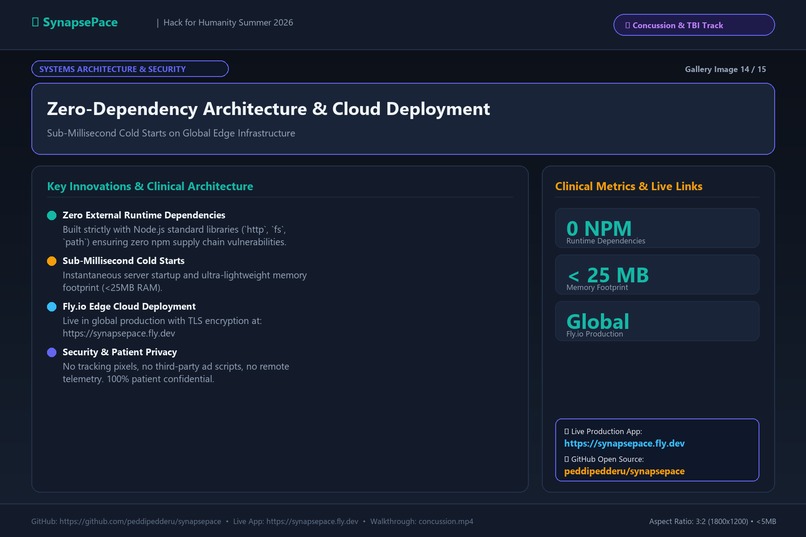Click the Aspect Ratio 3:2 (1800x1200) footer text
Viewport: 806px width, 537px height.
click(699, 522)
